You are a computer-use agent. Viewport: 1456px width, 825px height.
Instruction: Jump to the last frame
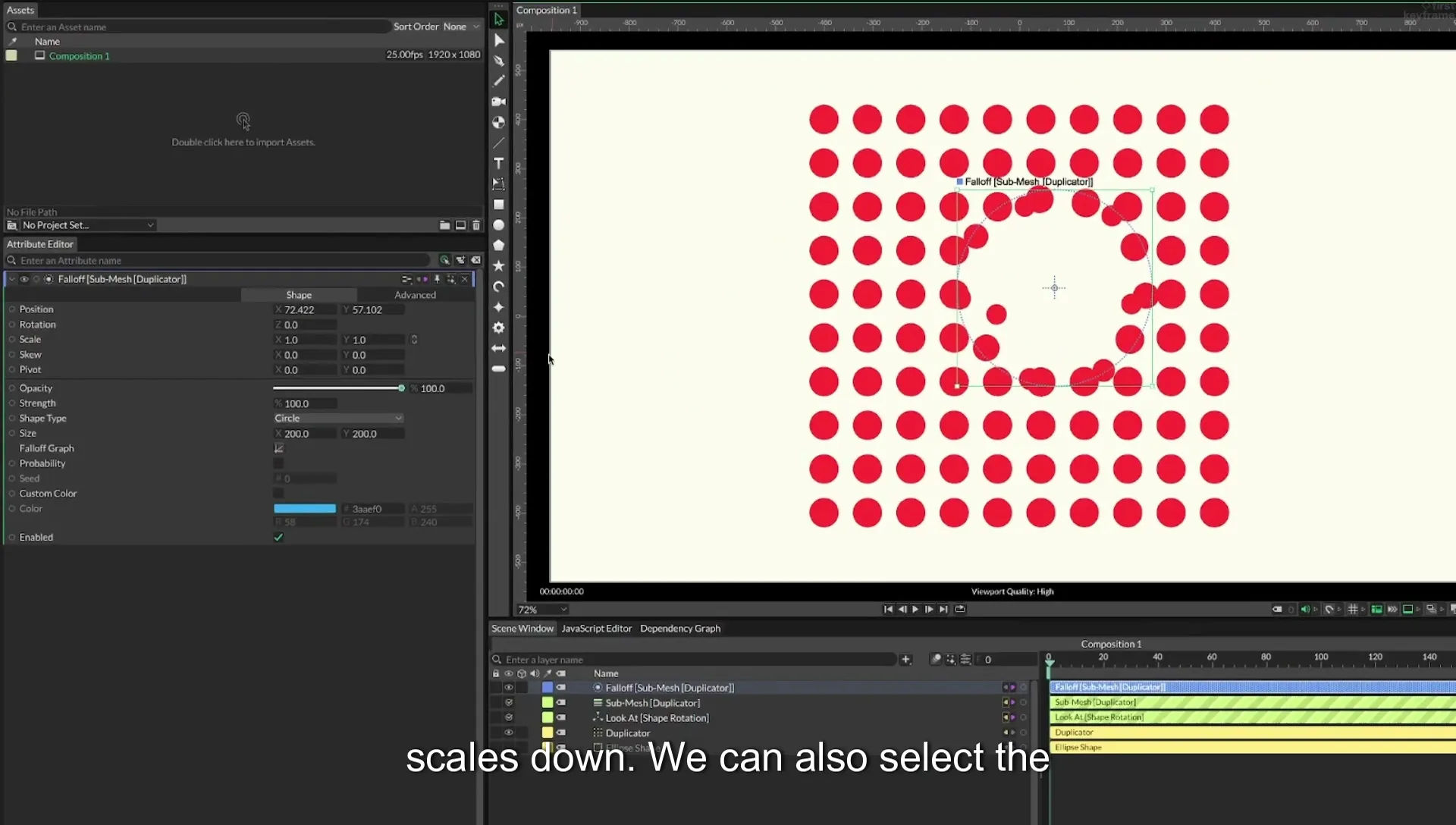pyautogui.click(x=943, y=610)
